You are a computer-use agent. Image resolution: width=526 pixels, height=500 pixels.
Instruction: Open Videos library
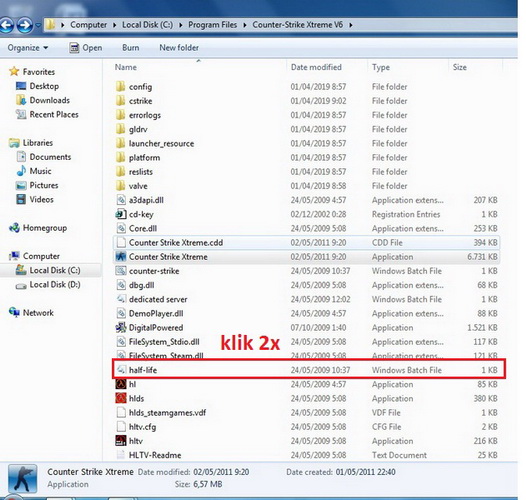pos(35,199)
